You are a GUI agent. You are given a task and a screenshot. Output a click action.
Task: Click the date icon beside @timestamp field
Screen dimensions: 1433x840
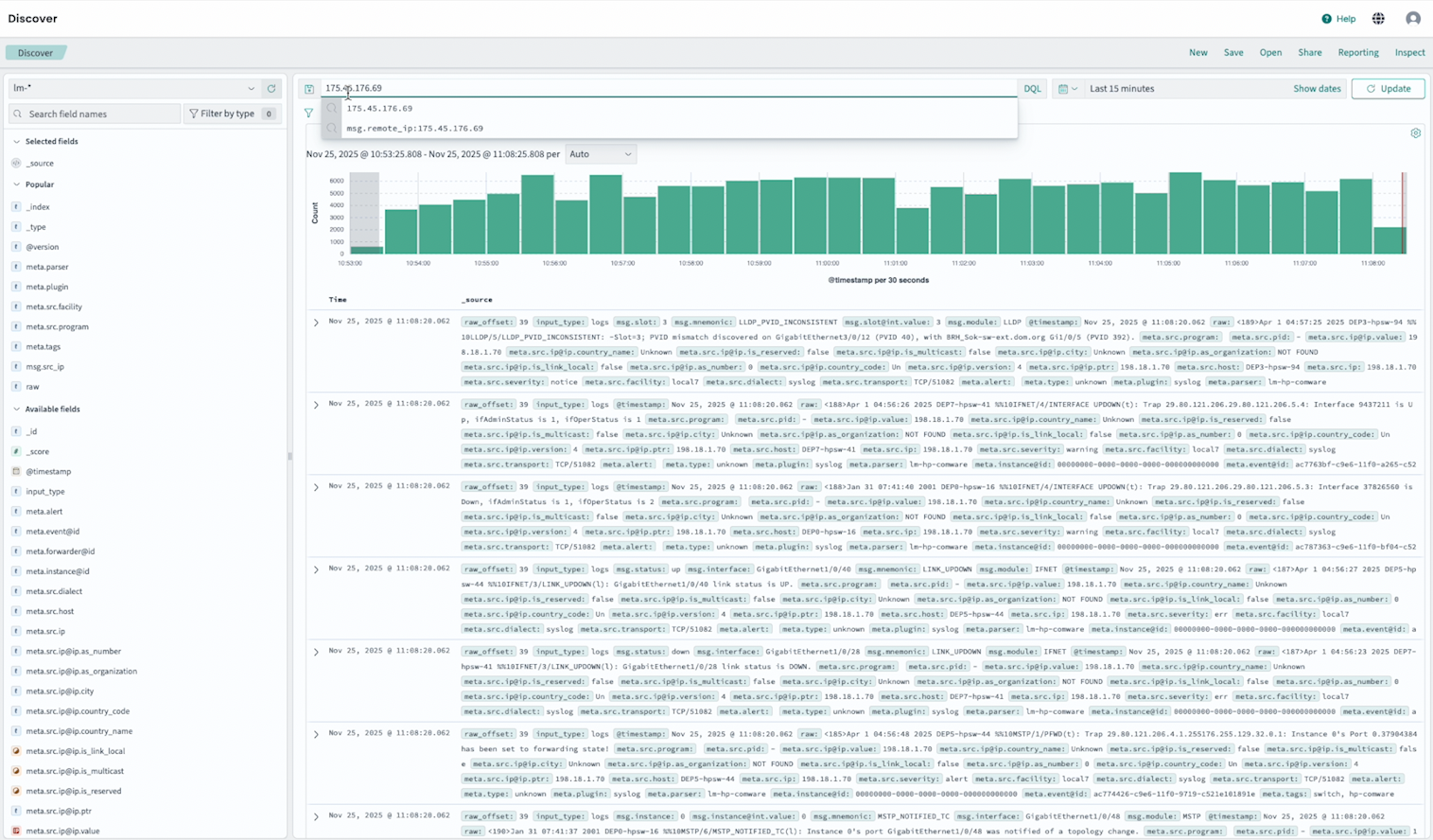tap(16, 471)
